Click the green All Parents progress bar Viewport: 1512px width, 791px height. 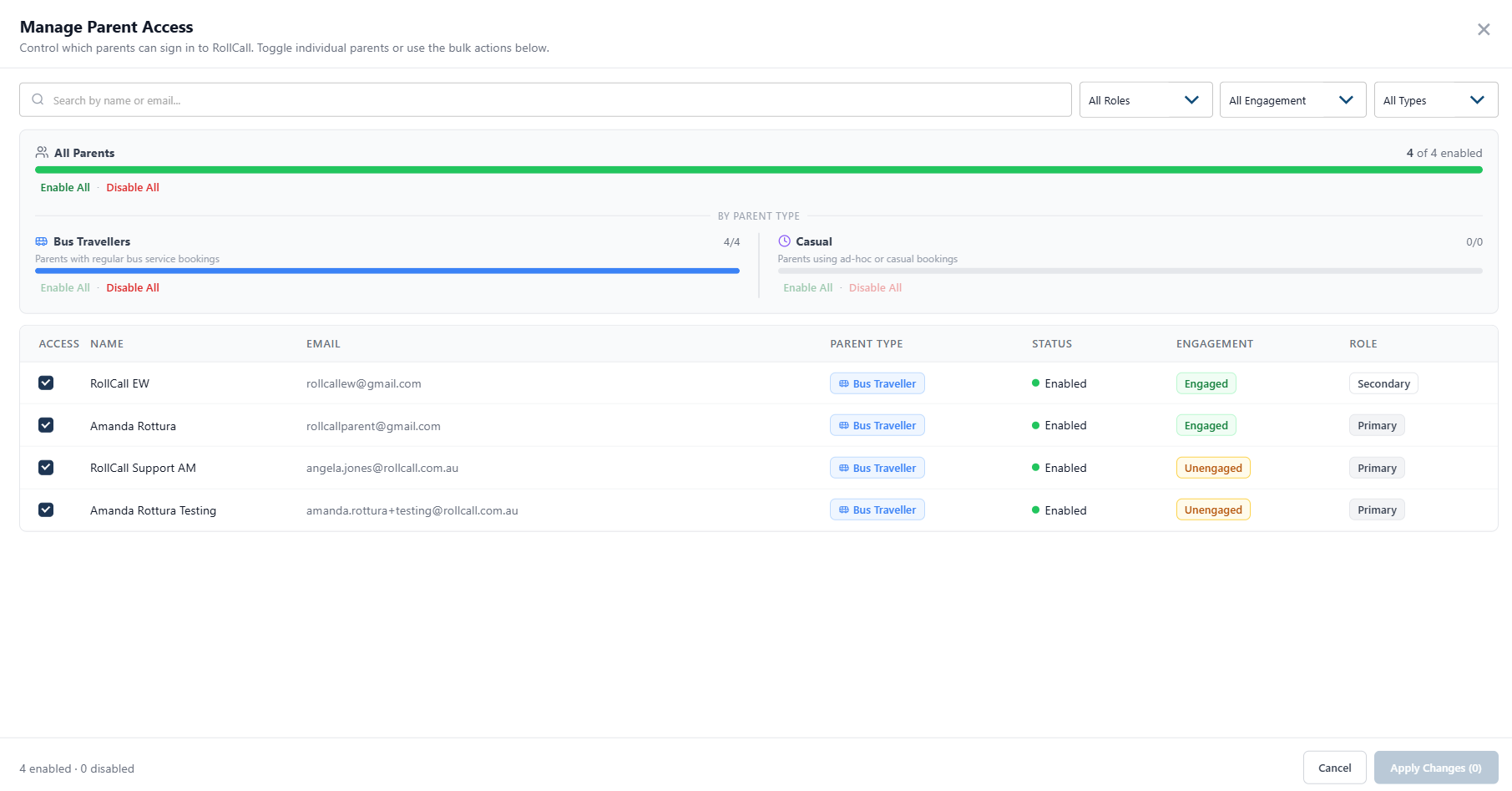758,170
